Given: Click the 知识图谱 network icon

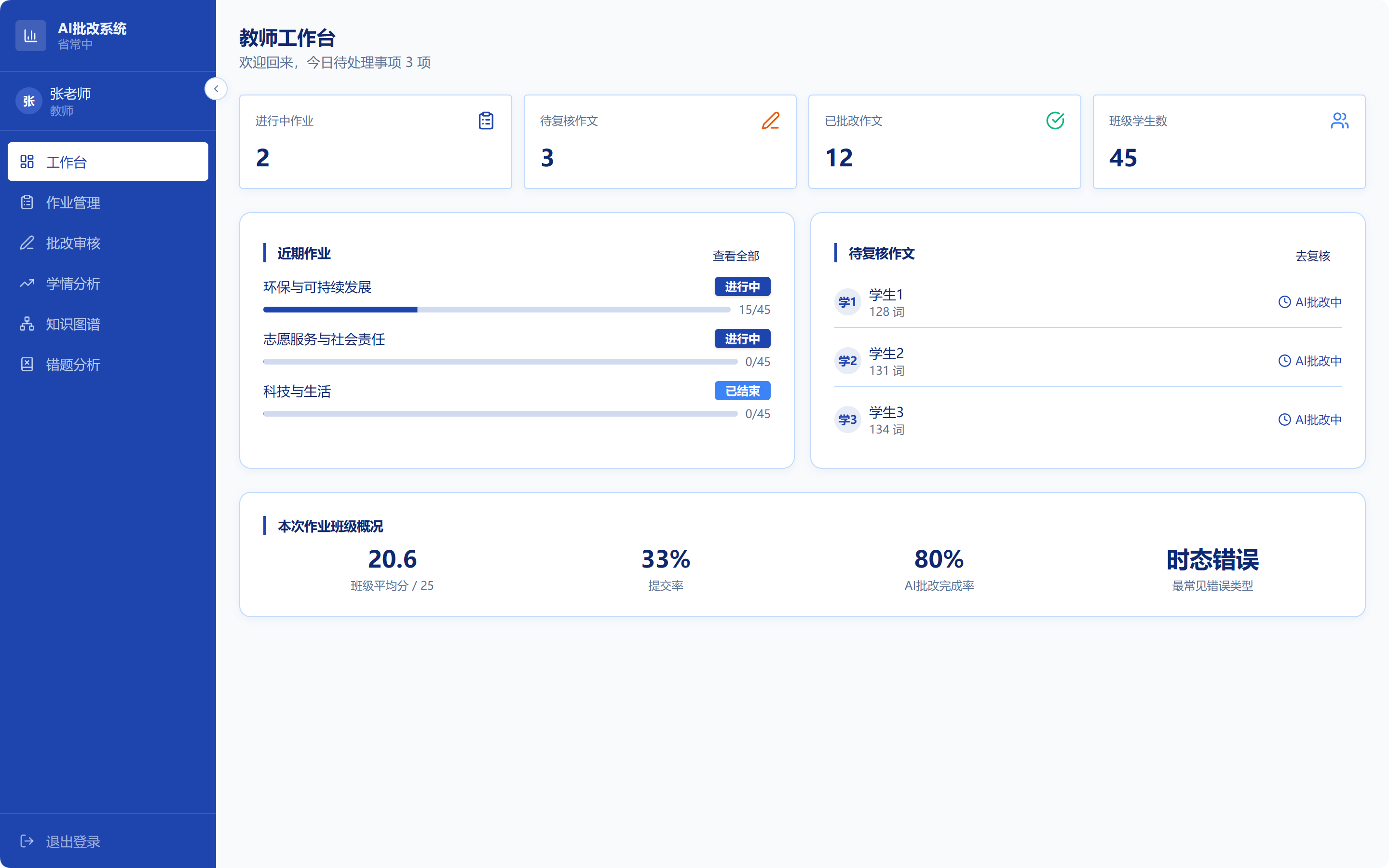Looking at the screenshot, I should [27, 324].
